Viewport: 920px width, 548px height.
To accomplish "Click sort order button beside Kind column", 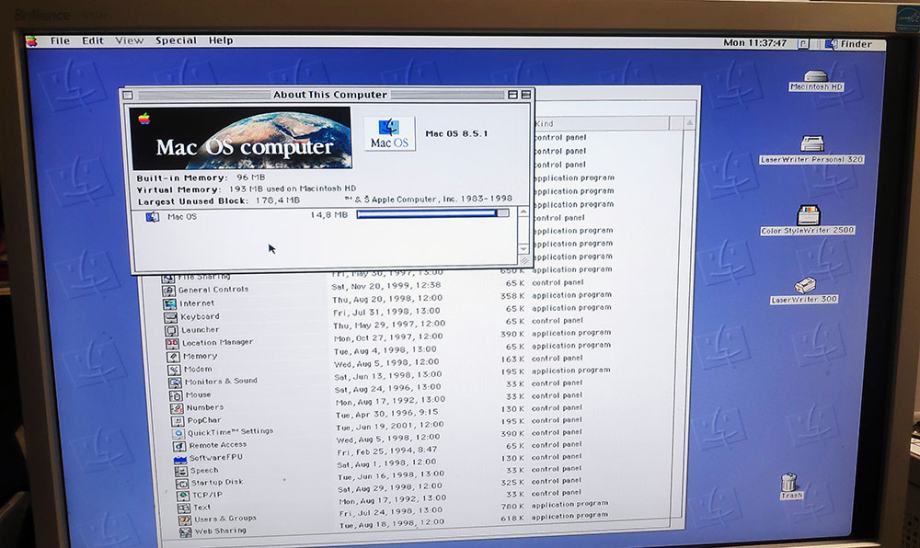I will [x=676, y=123].
